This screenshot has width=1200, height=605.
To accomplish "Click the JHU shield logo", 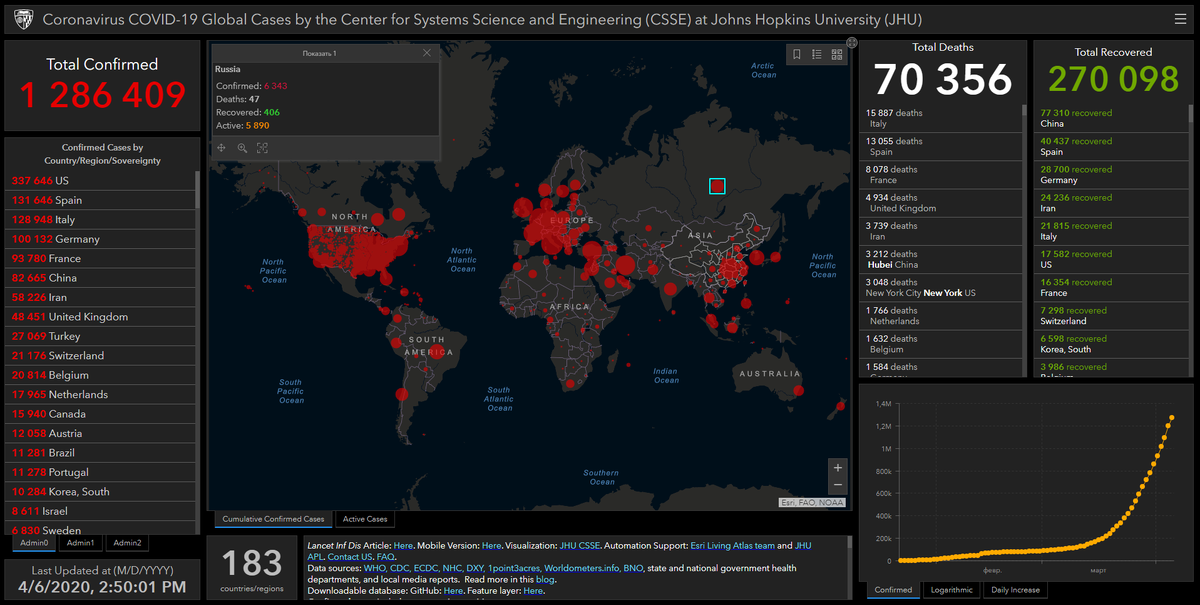I will tap(22, 19).
